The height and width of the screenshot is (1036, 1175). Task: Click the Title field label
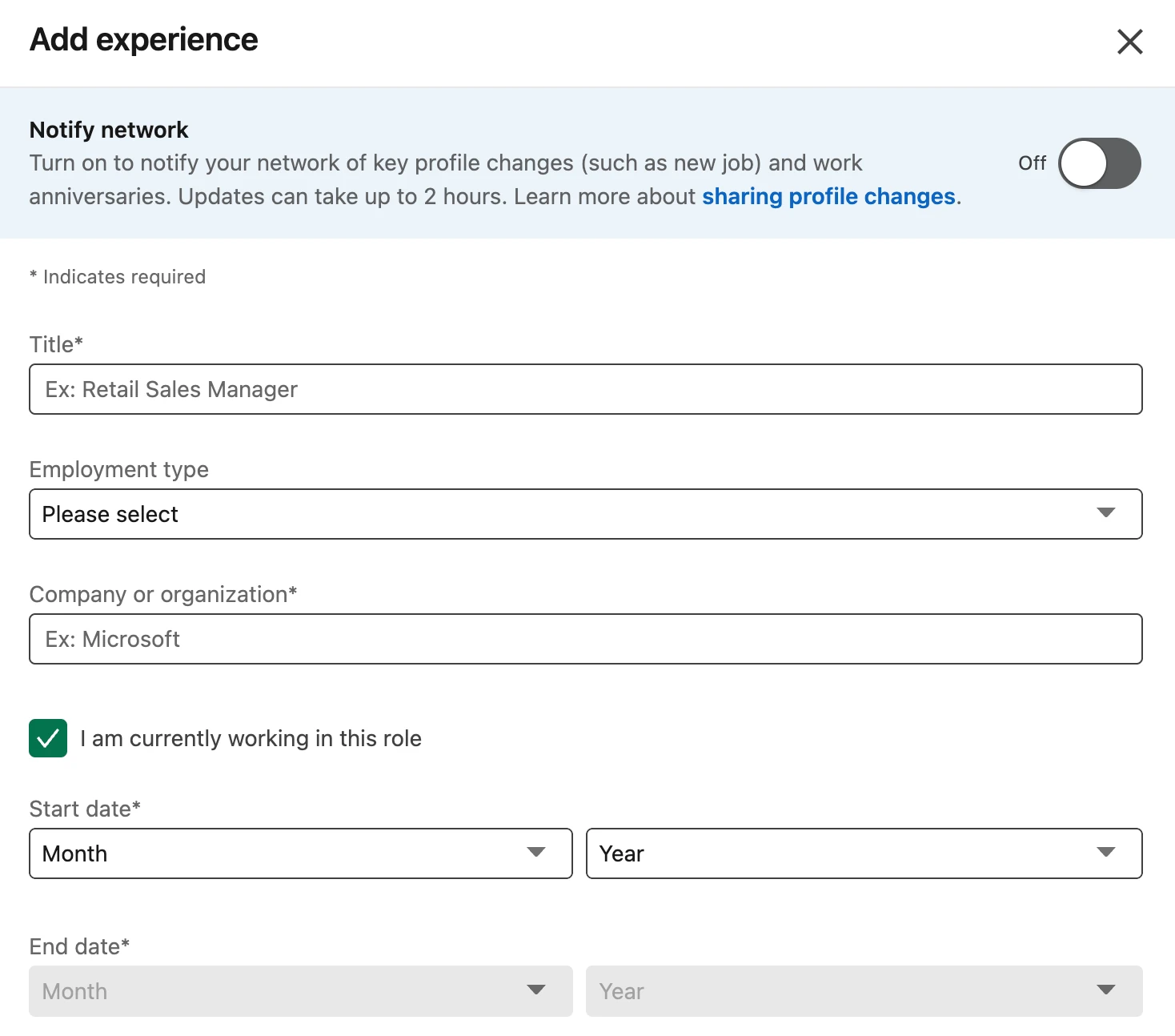(x=56, y=344)
